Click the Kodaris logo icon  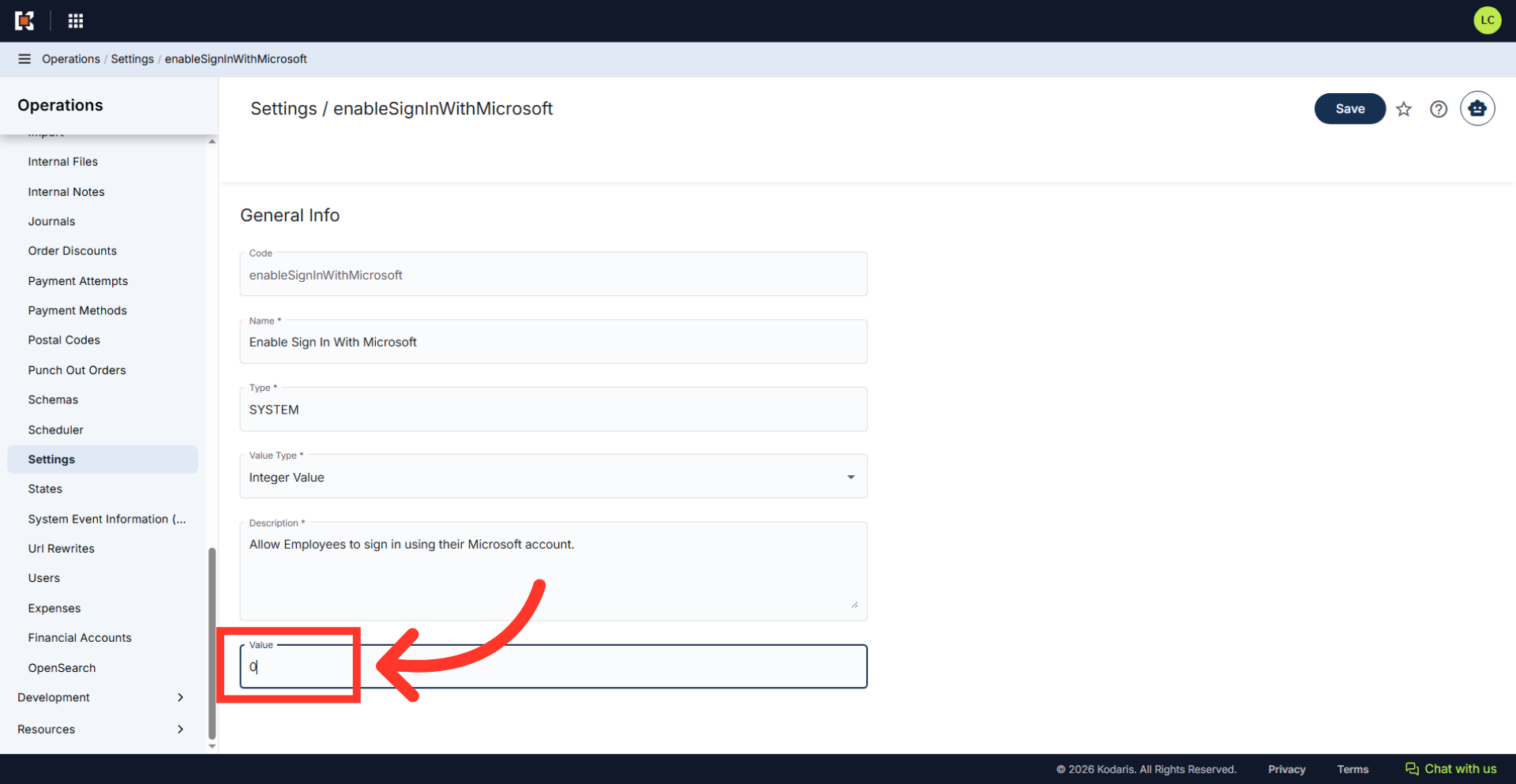[24, 21]
